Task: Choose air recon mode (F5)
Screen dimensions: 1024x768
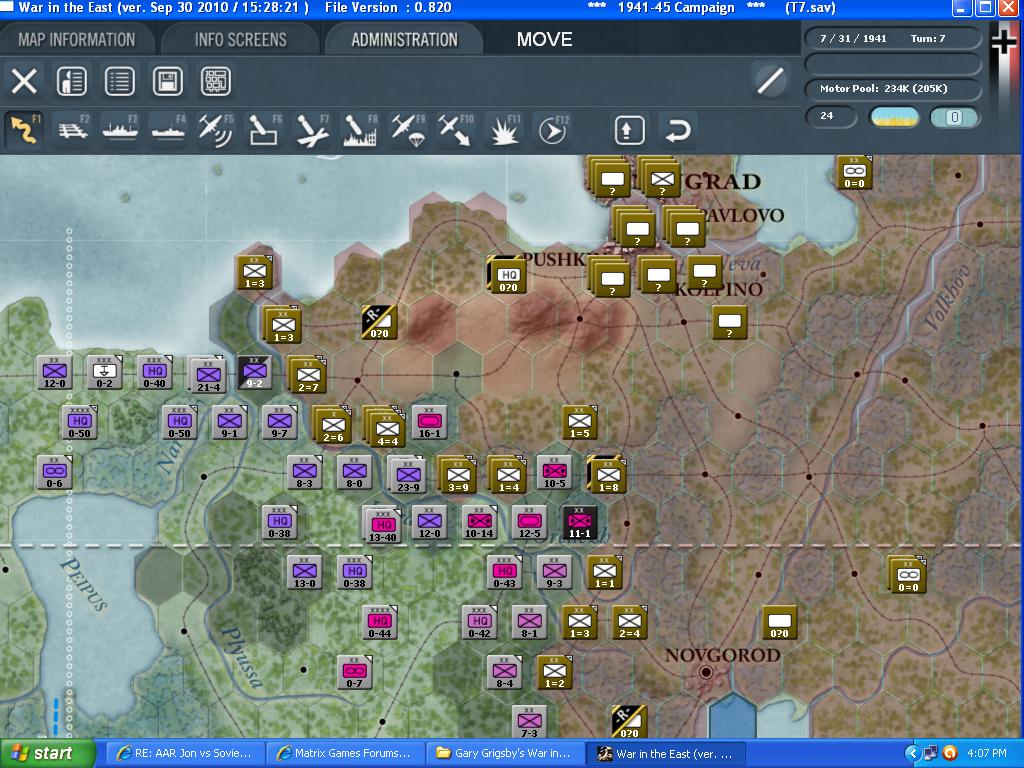Action: [216, 129]
